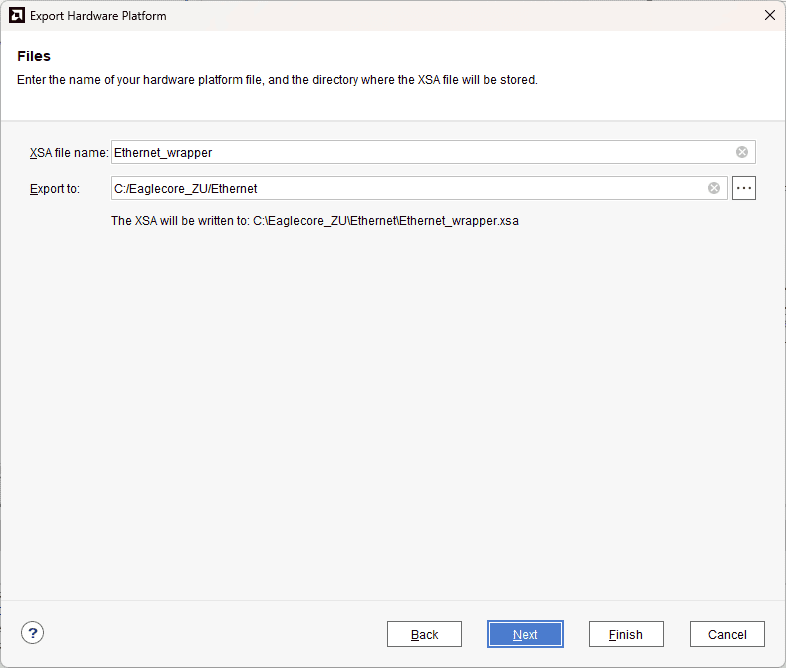Place cursor after 'C:/Eaglecore_ZU/Ethernet' text
This screenshot has width=786, height=668.
pyautogui.click(x=259, y=189)
